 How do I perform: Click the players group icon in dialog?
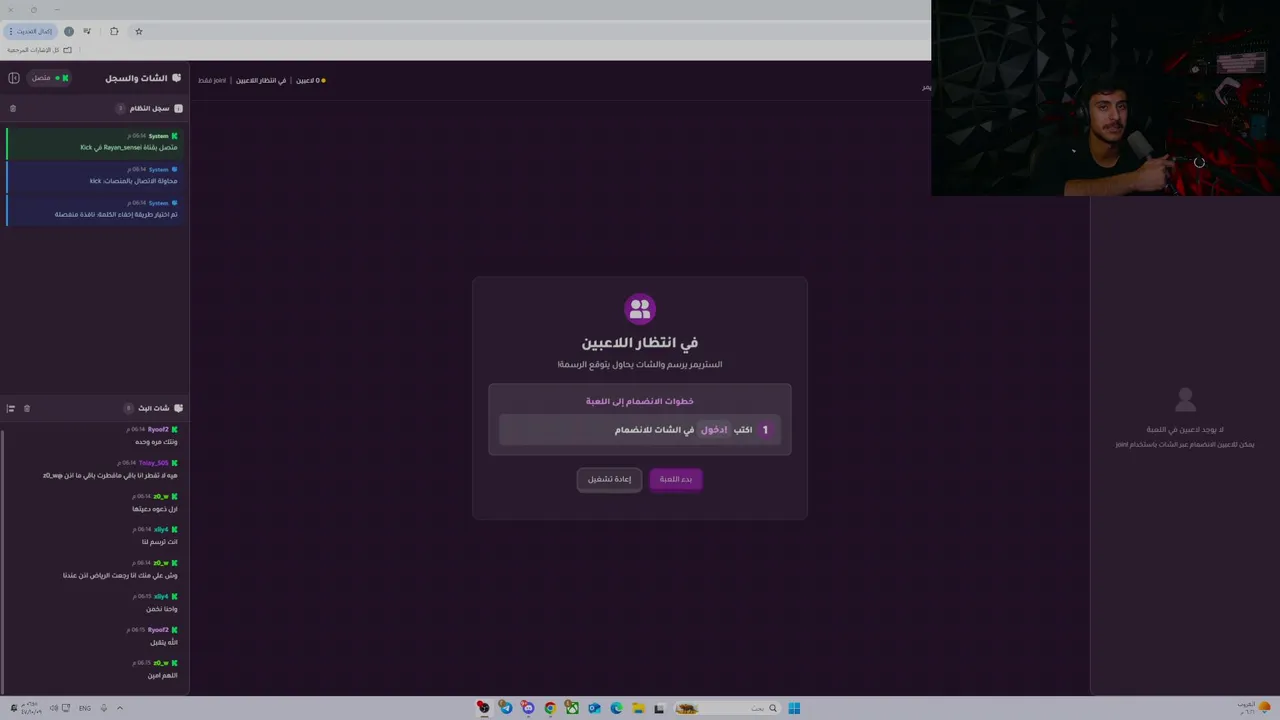(640, 309)
